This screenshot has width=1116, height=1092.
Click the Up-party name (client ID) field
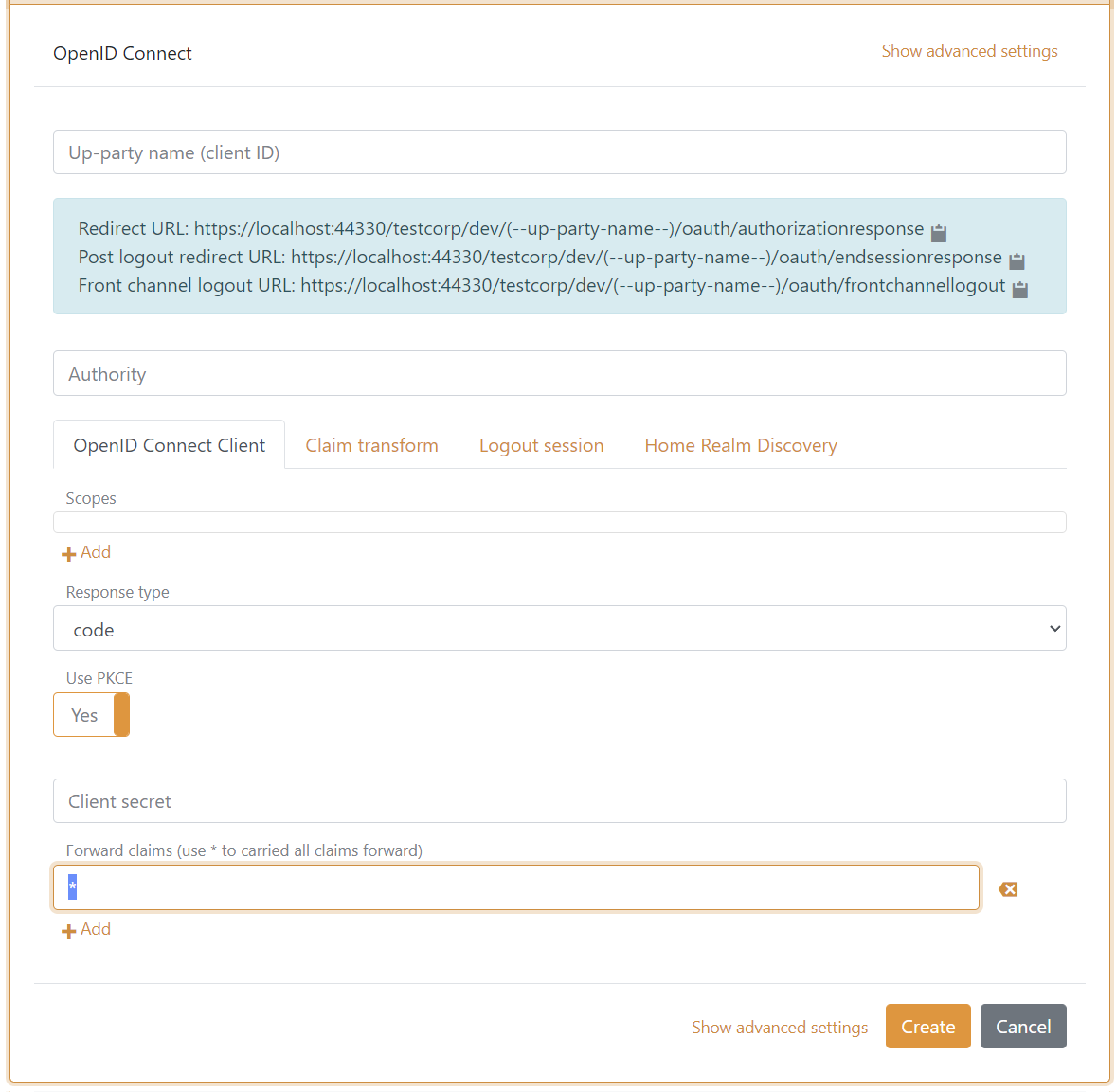coord(559,152)
